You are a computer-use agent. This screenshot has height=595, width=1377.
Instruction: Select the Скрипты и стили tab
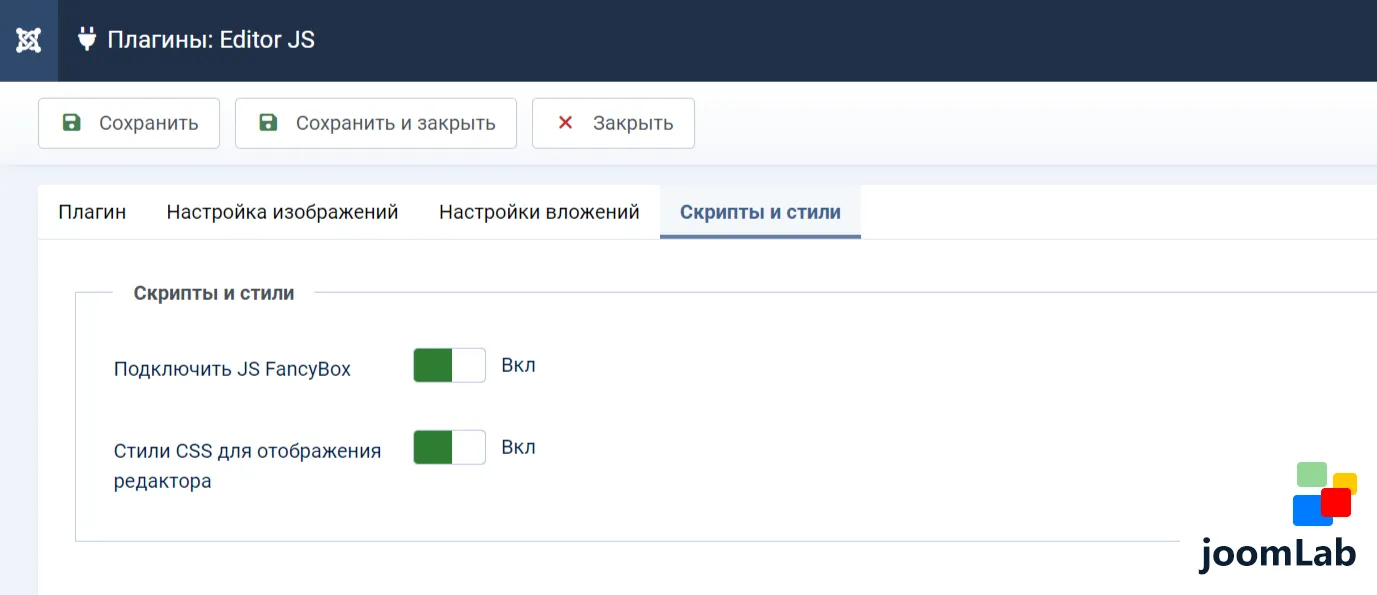click(760, 212)
